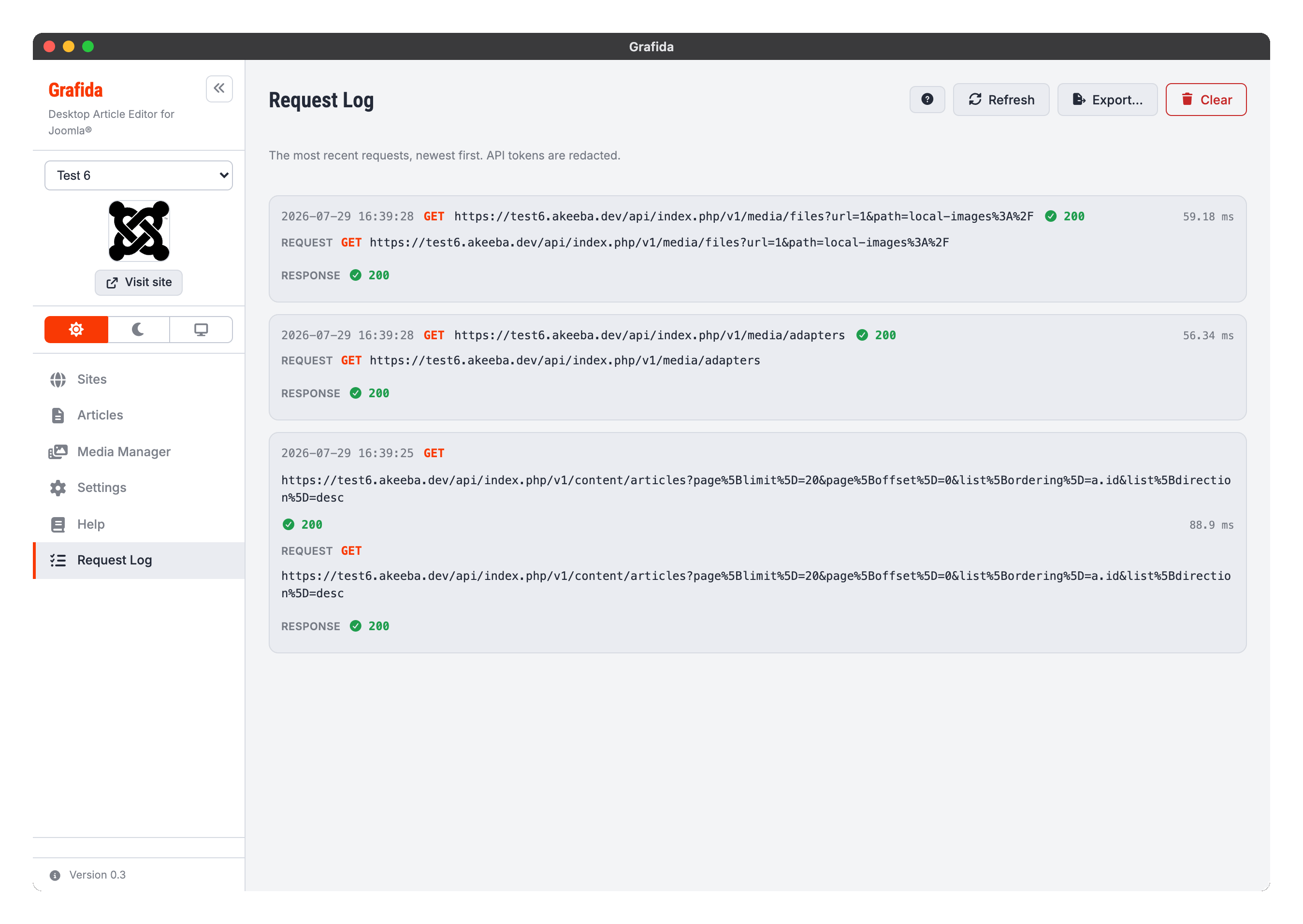
Task: Click content/articles URL under REQUEST label
Action: (x=755, y=584)
